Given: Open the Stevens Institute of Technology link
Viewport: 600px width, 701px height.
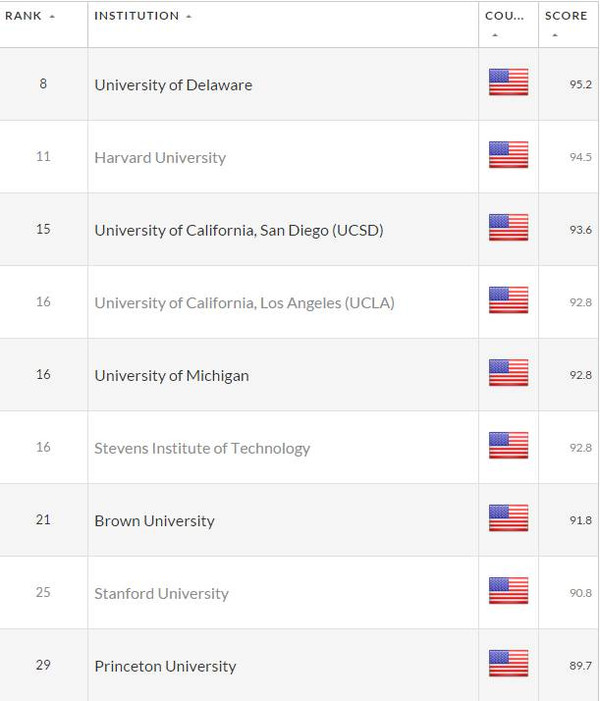Looking at the screenshot, I should point(202,448).
